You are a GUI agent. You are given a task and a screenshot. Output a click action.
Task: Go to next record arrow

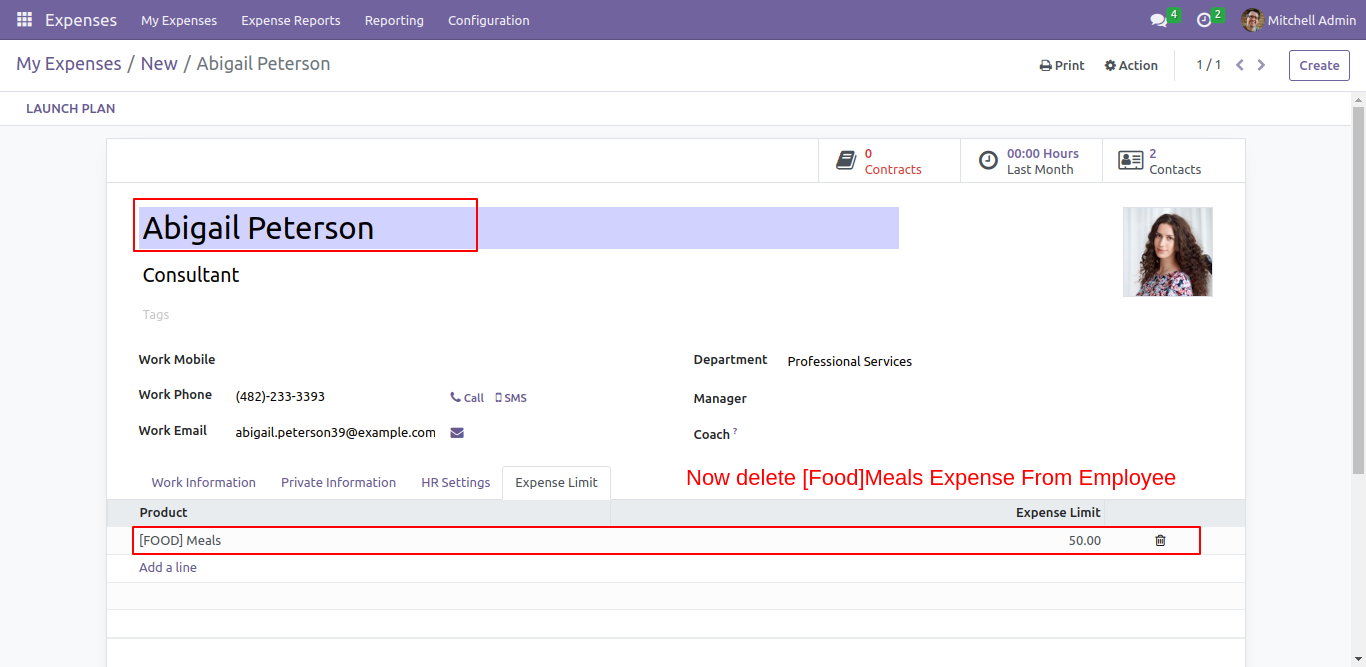(x=1261, y=65)
